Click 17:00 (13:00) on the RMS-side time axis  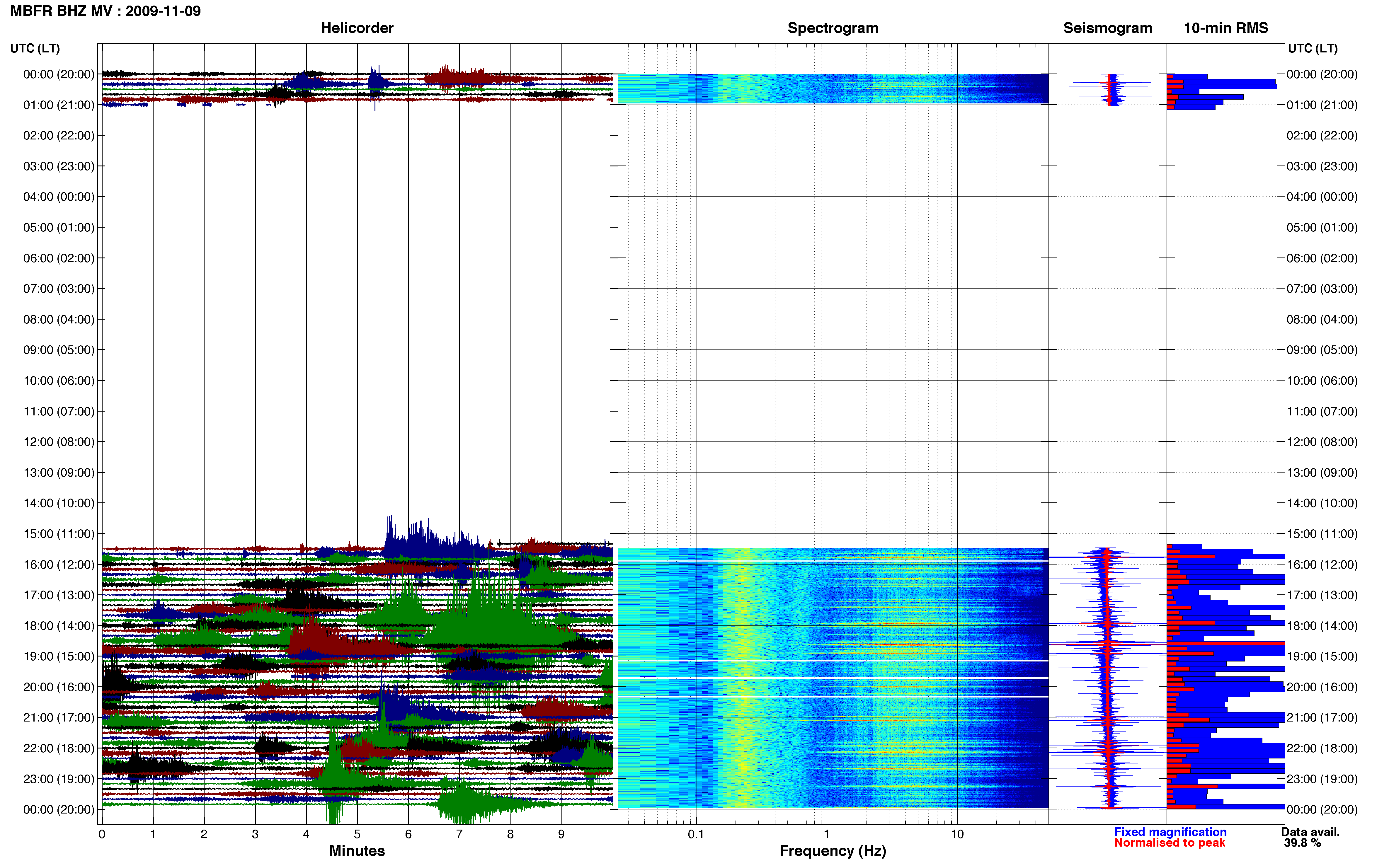click(1322, 595)
